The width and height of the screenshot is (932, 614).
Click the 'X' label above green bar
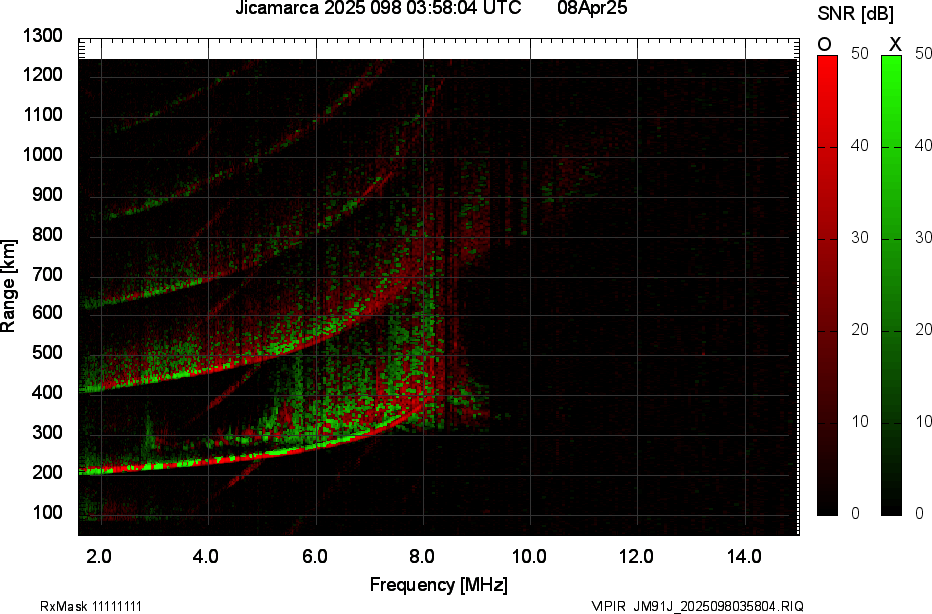(895, 45)
